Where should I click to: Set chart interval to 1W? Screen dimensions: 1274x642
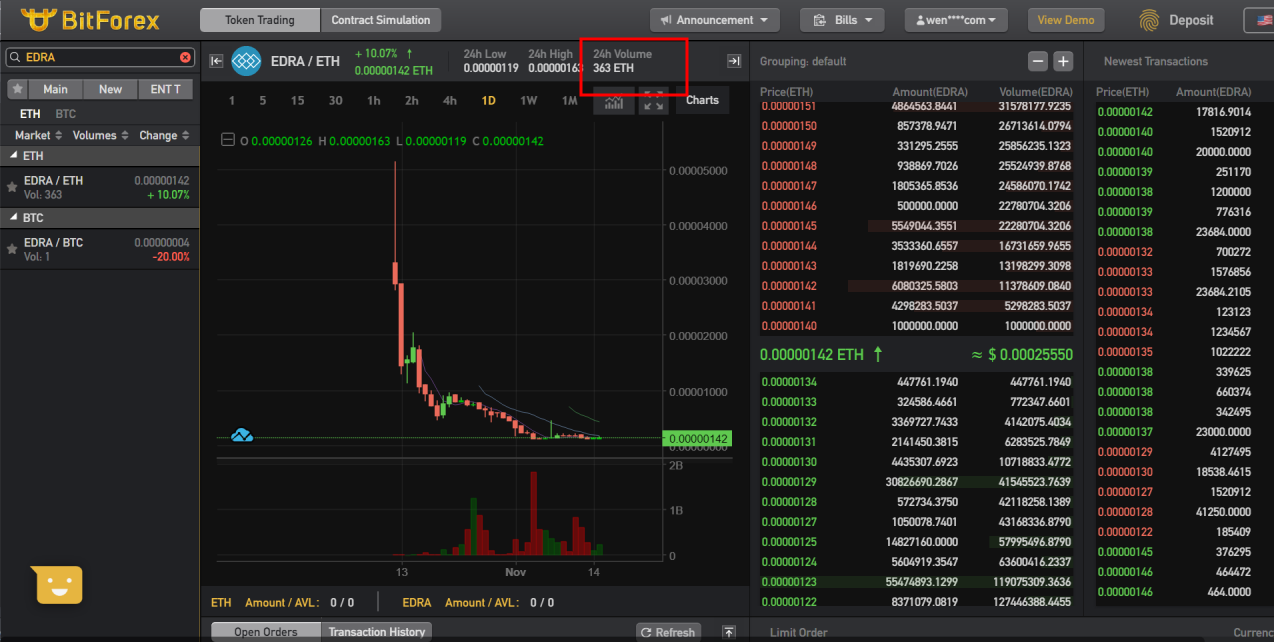pos(528,100)
